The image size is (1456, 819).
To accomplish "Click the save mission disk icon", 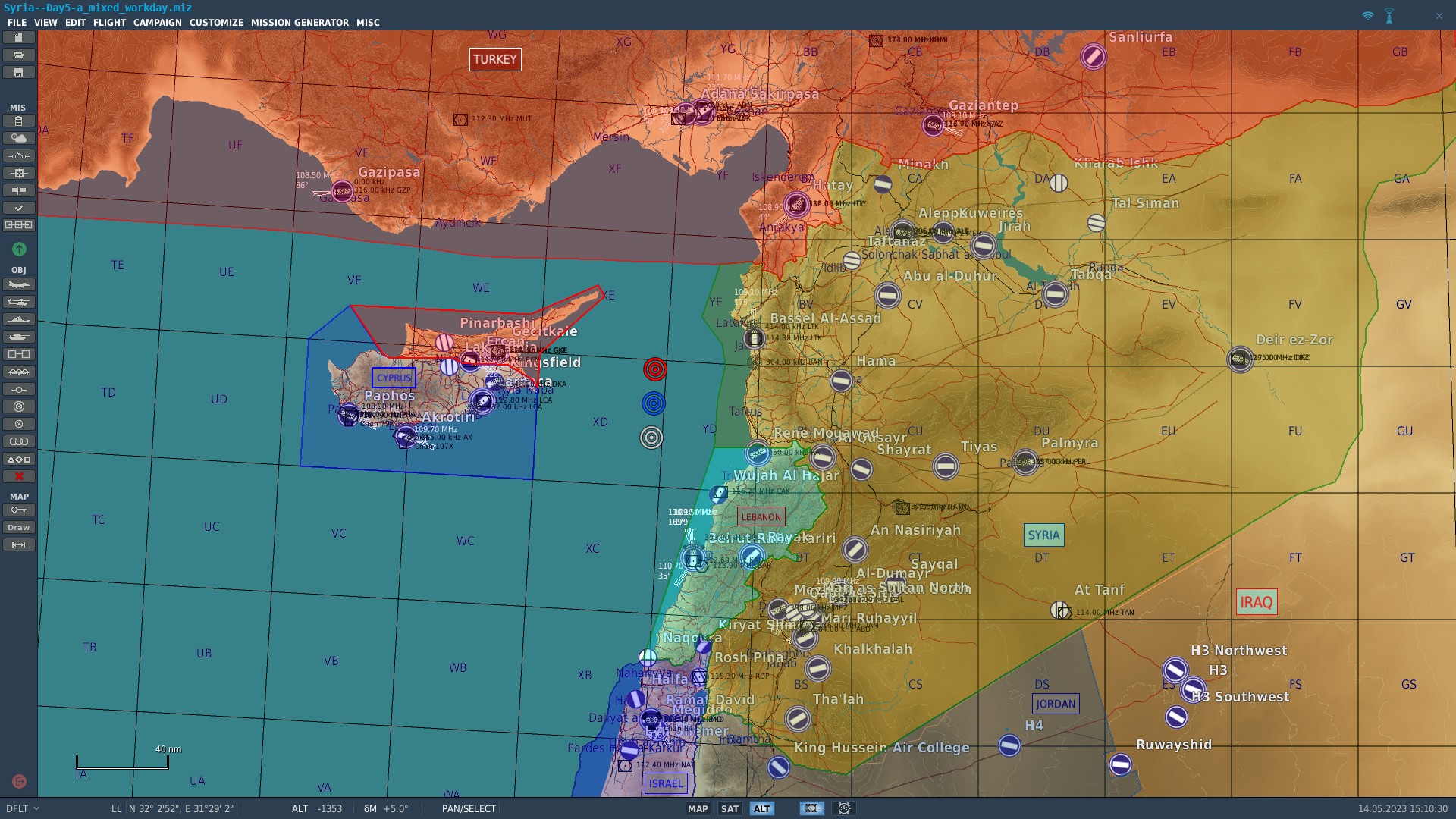I will click(x=19, y=73).
